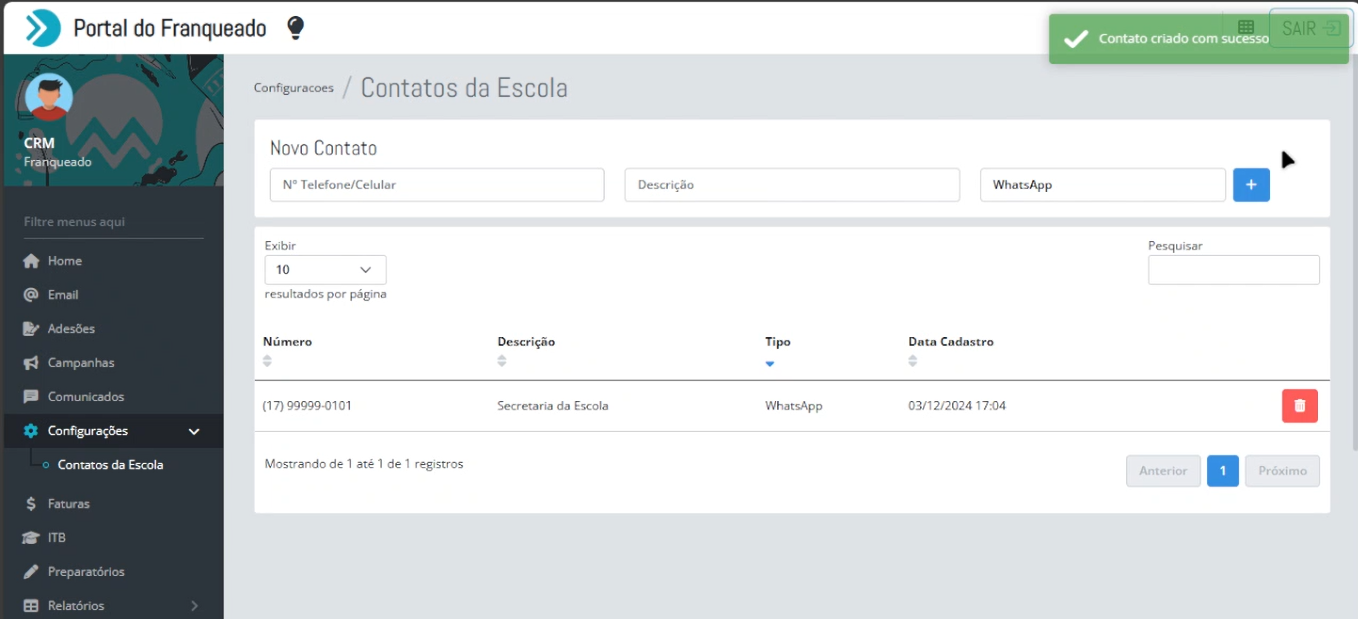Click the SAIR logout button
This screenshot has height=619, width=1358.
tap(1310, 28)
